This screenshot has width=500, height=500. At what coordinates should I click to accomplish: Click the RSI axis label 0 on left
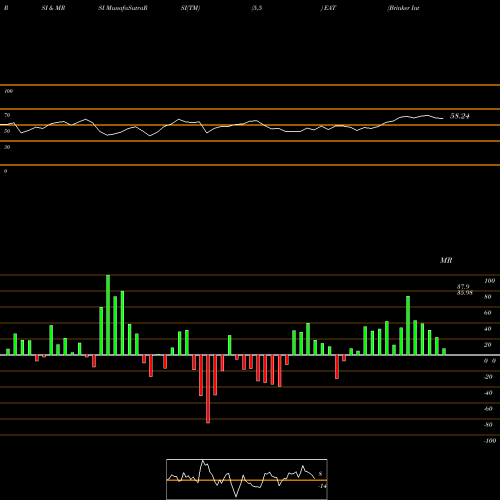pyautogui.click(x=5, y=171)
